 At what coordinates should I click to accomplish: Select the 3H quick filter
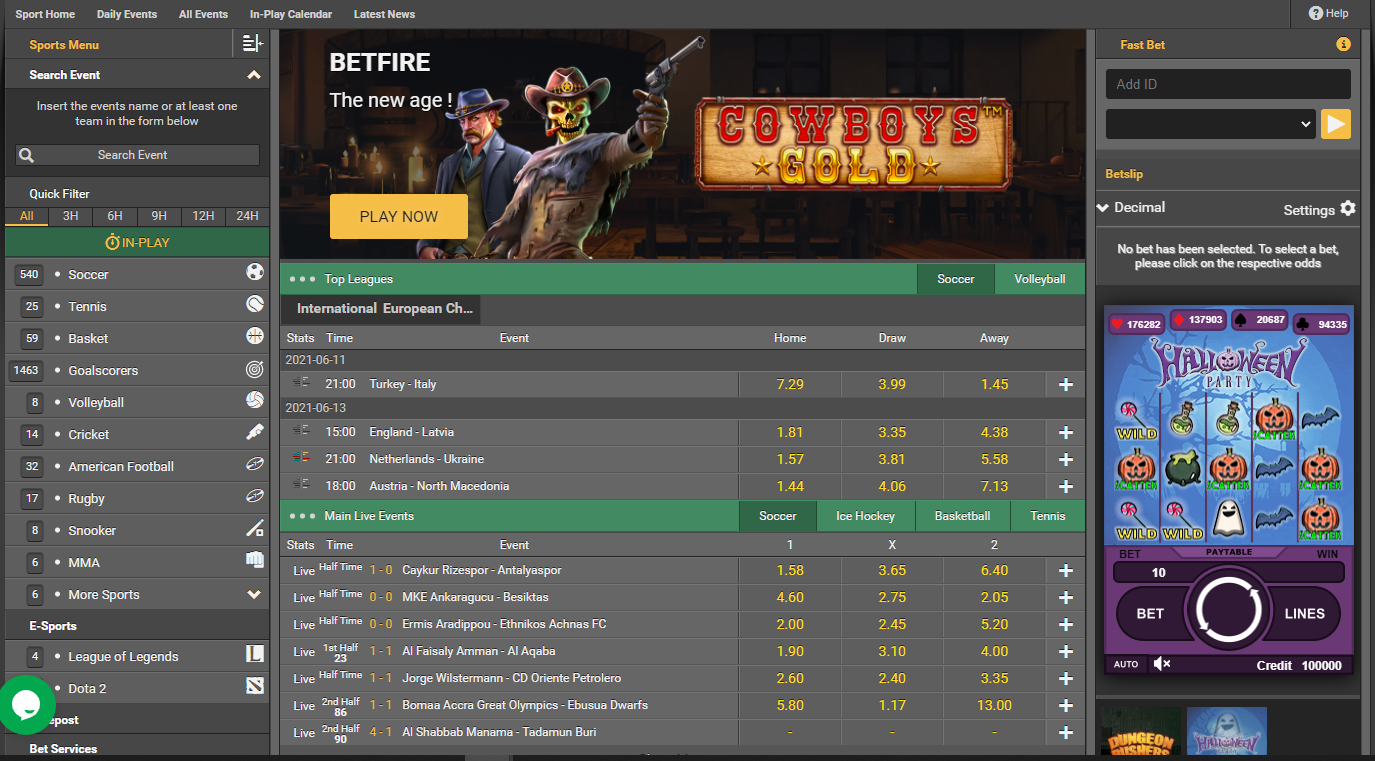click(x=70, y=216)
